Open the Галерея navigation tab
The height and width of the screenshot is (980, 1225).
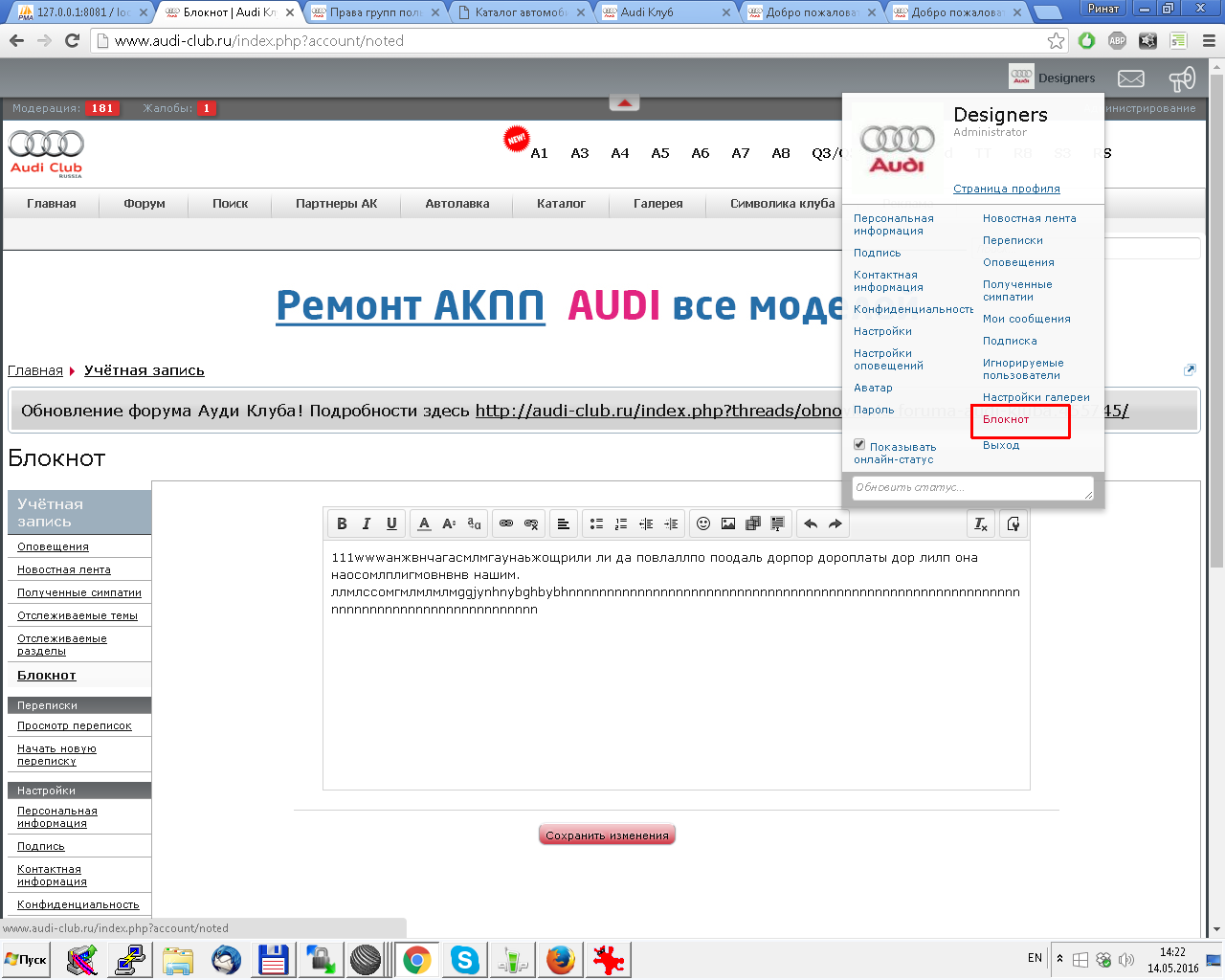(658, 203)
